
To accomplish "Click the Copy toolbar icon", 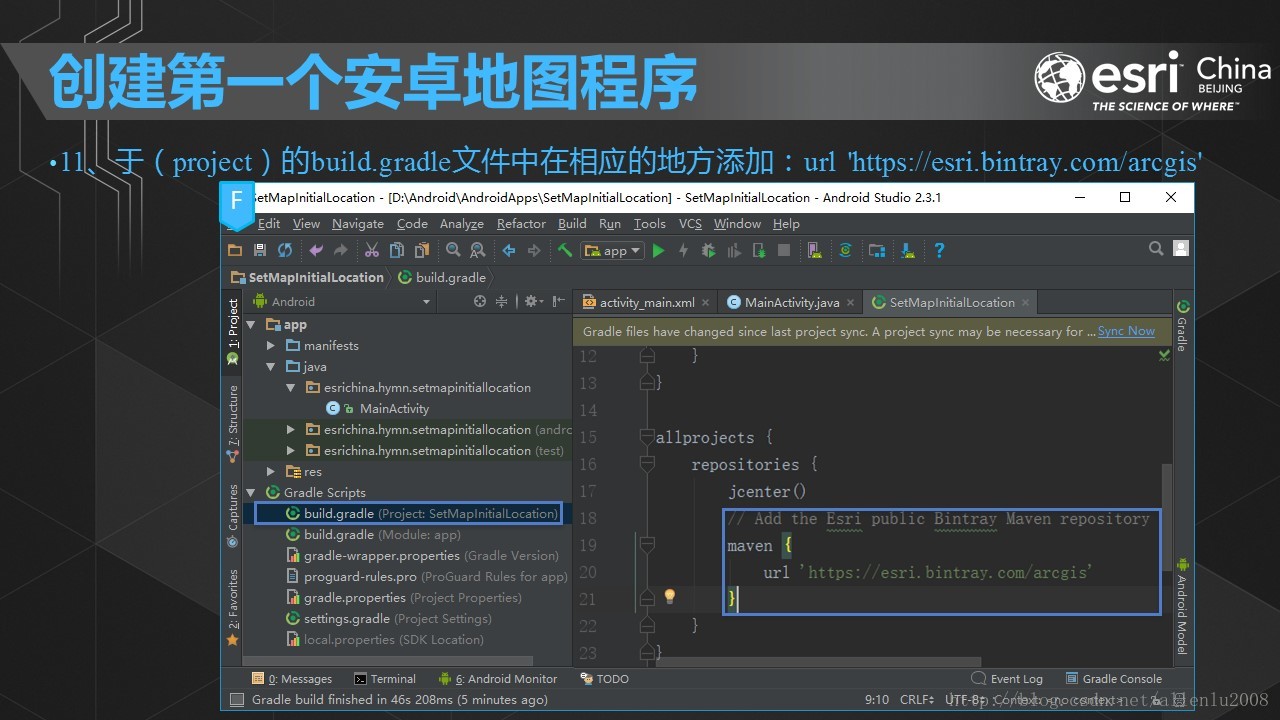I will pos(397,250).
